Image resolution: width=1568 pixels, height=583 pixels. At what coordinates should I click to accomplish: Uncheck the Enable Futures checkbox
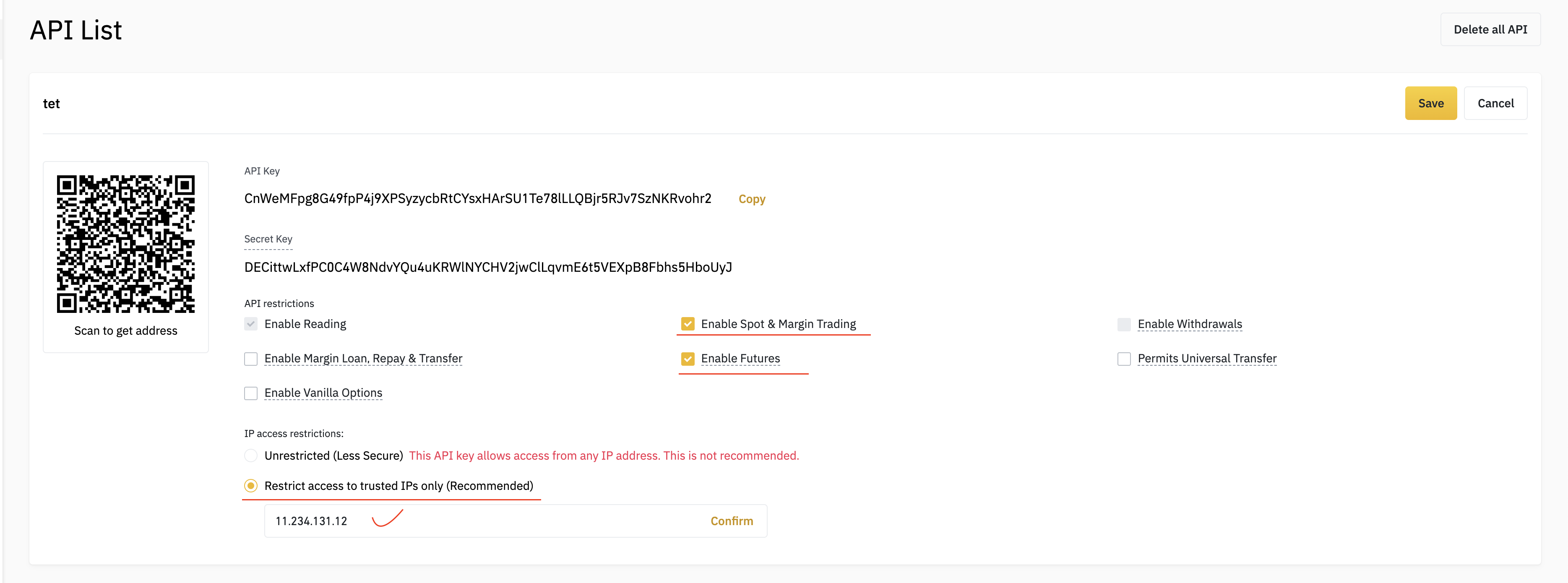(687, 359)
